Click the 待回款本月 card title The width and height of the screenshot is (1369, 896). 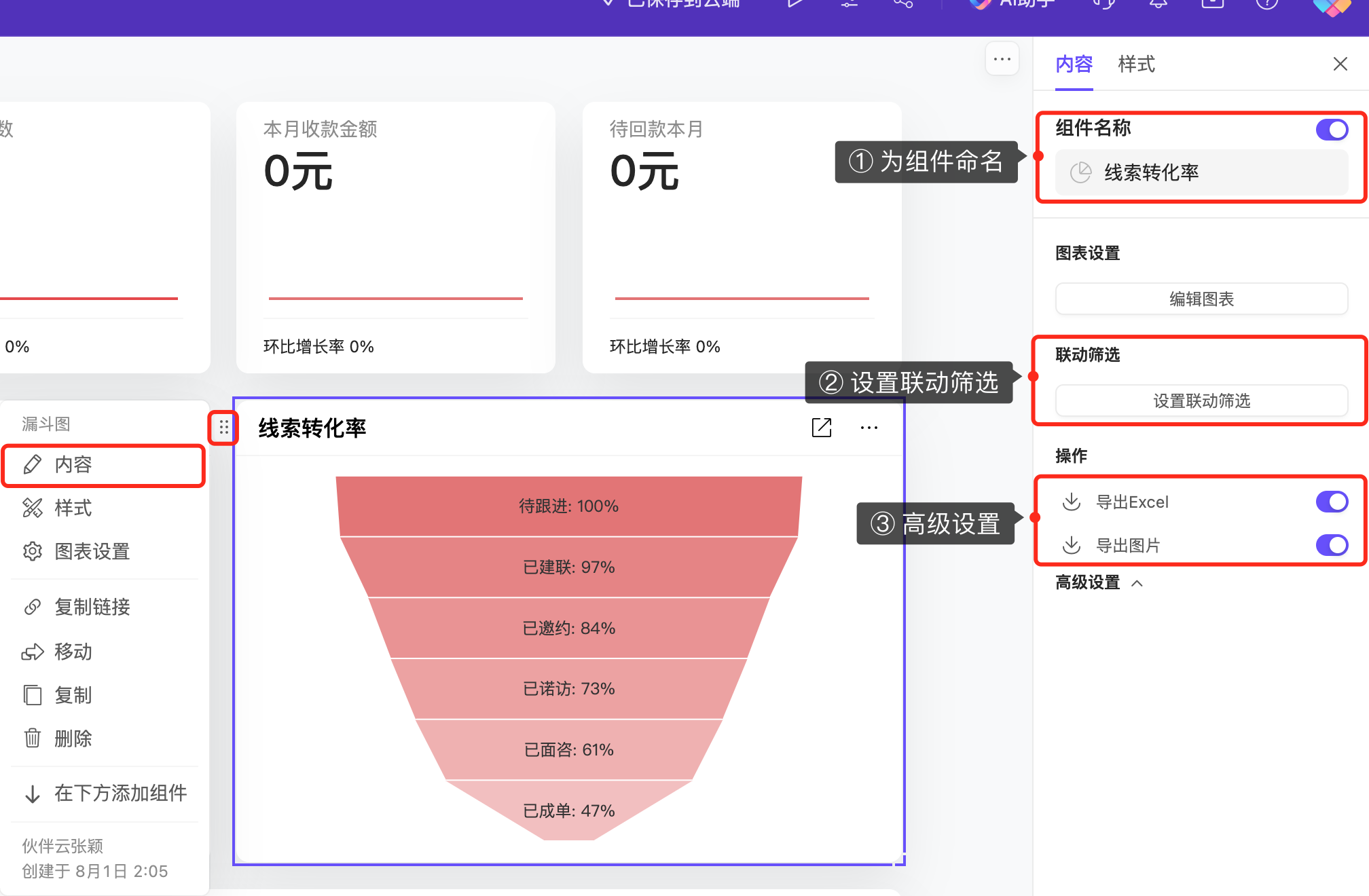click(656, 129)
